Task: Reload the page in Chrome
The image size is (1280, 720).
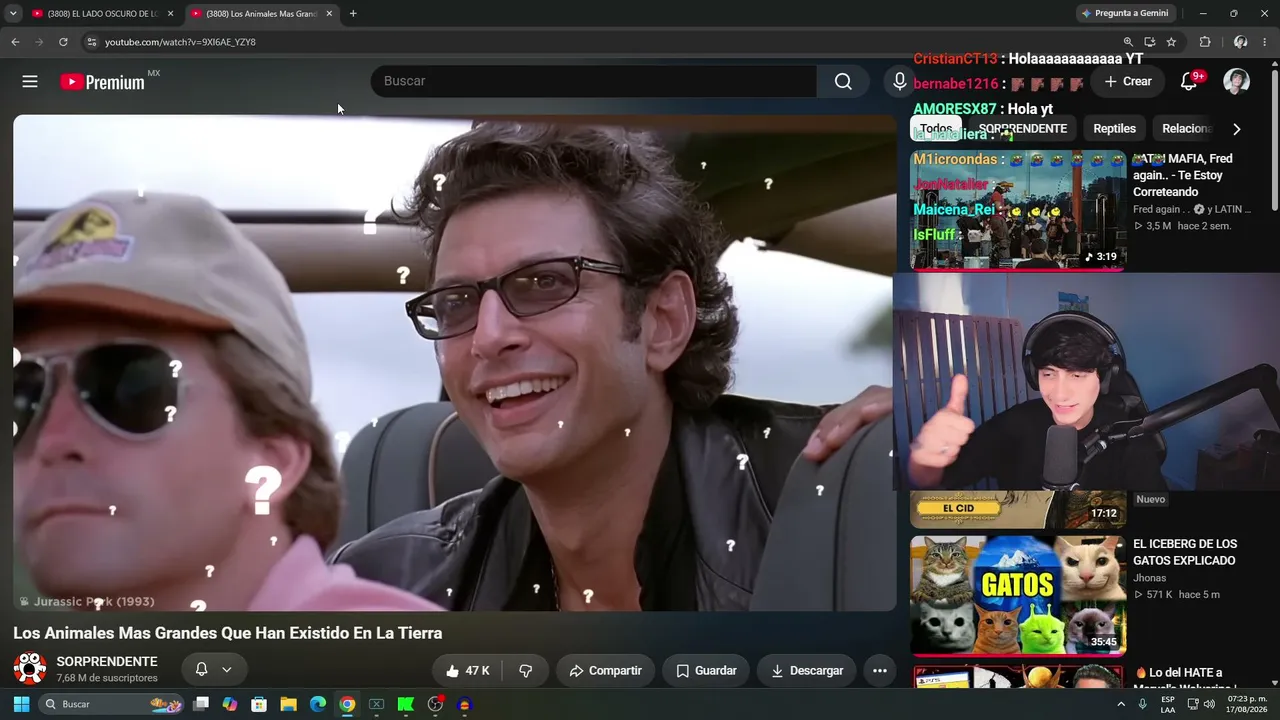Action: [63, 42]
